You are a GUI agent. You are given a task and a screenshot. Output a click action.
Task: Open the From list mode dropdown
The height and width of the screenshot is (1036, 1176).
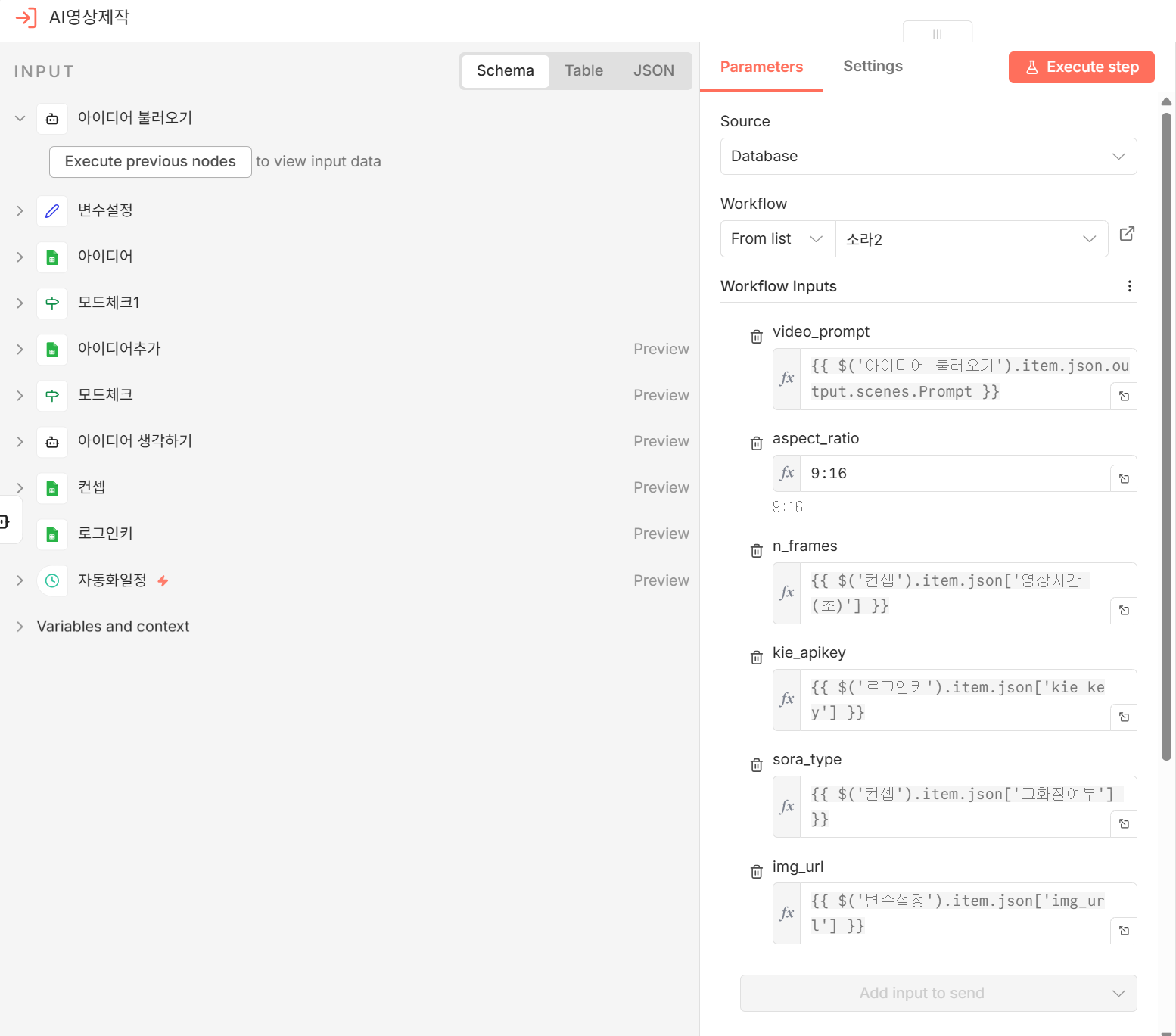778,239
